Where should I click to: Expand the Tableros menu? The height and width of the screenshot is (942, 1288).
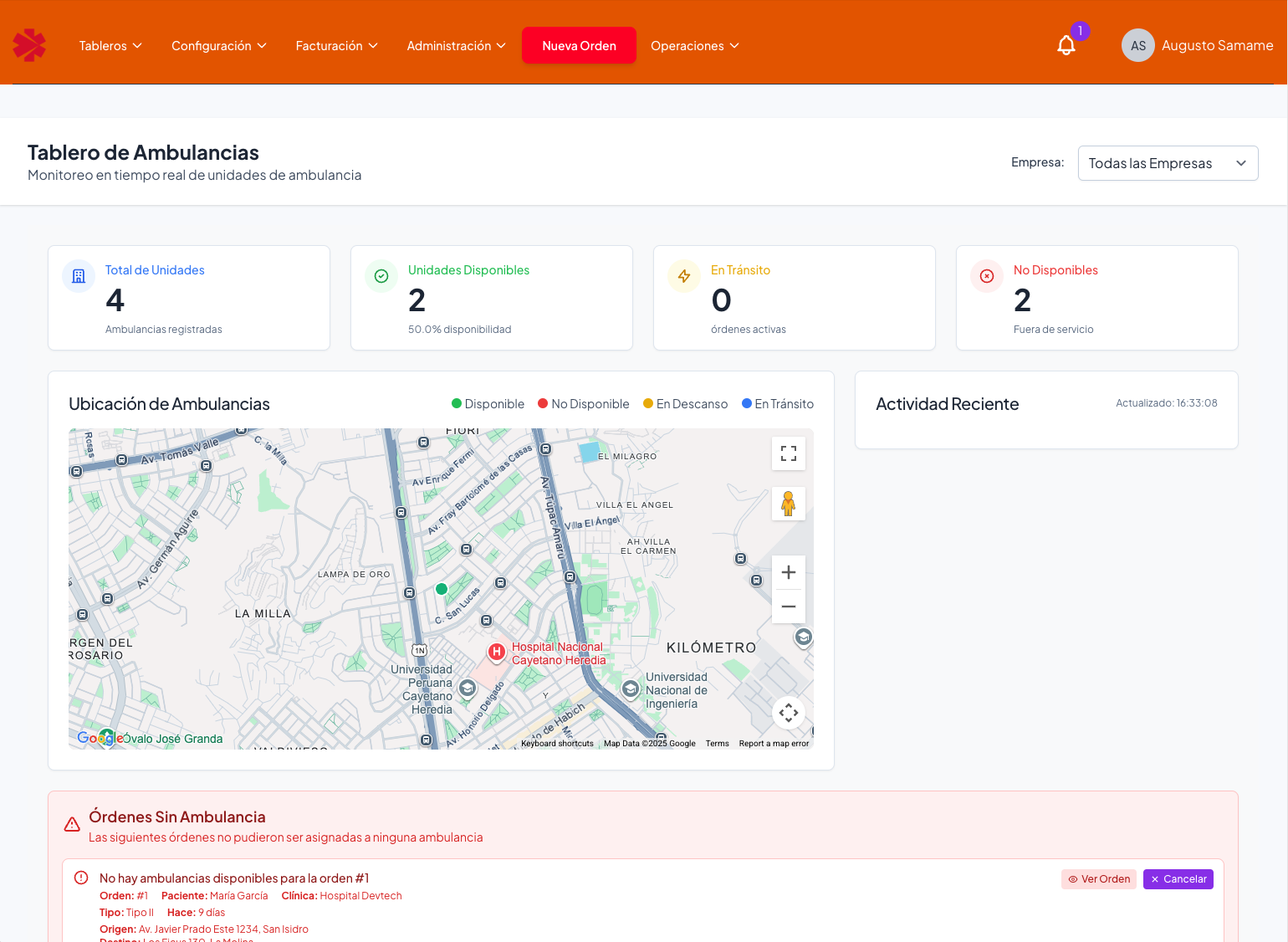click(x=110, y=46)
